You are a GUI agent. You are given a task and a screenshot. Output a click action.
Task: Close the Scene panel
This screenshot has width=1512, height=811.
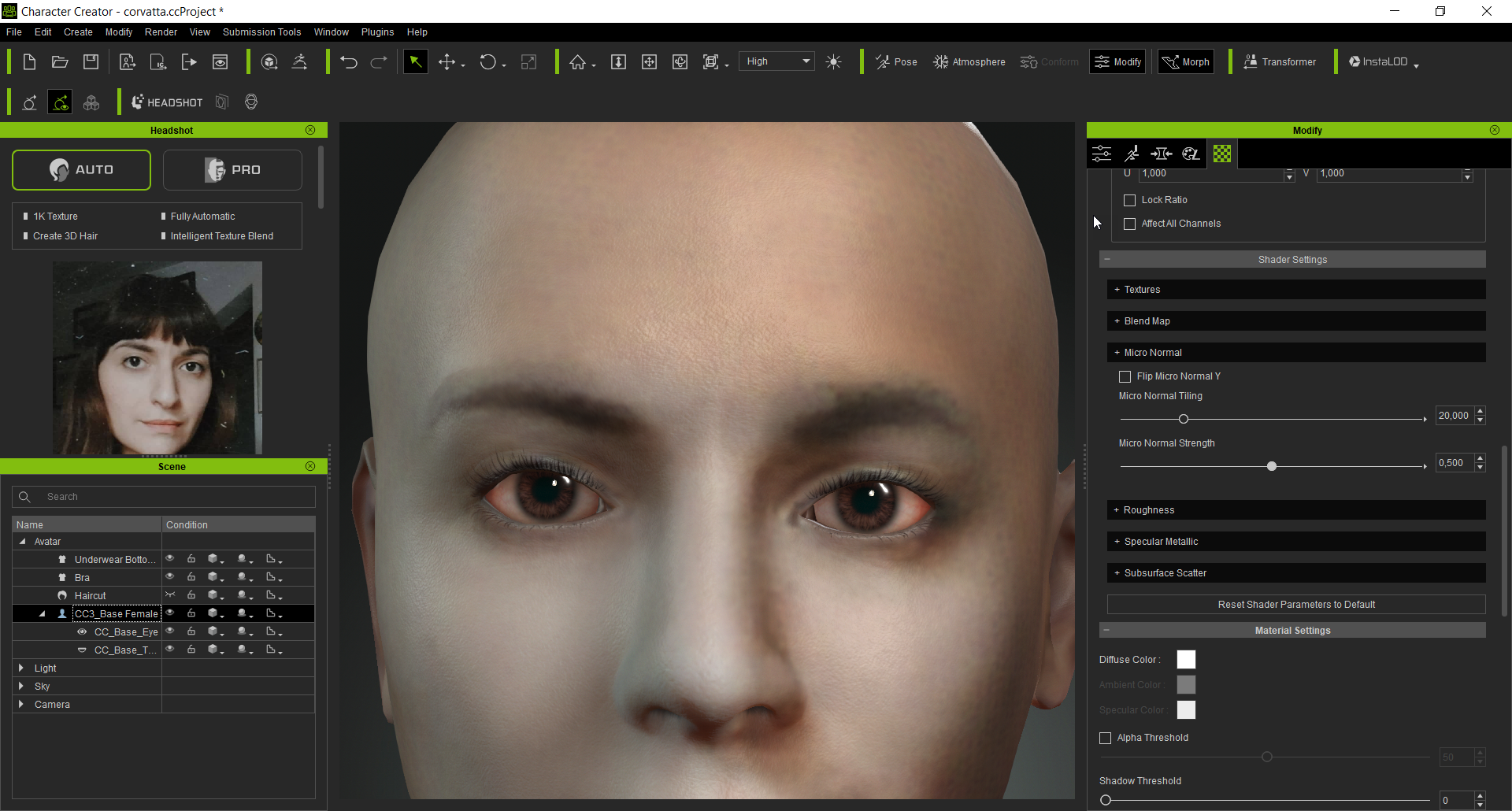coord(310,466)
